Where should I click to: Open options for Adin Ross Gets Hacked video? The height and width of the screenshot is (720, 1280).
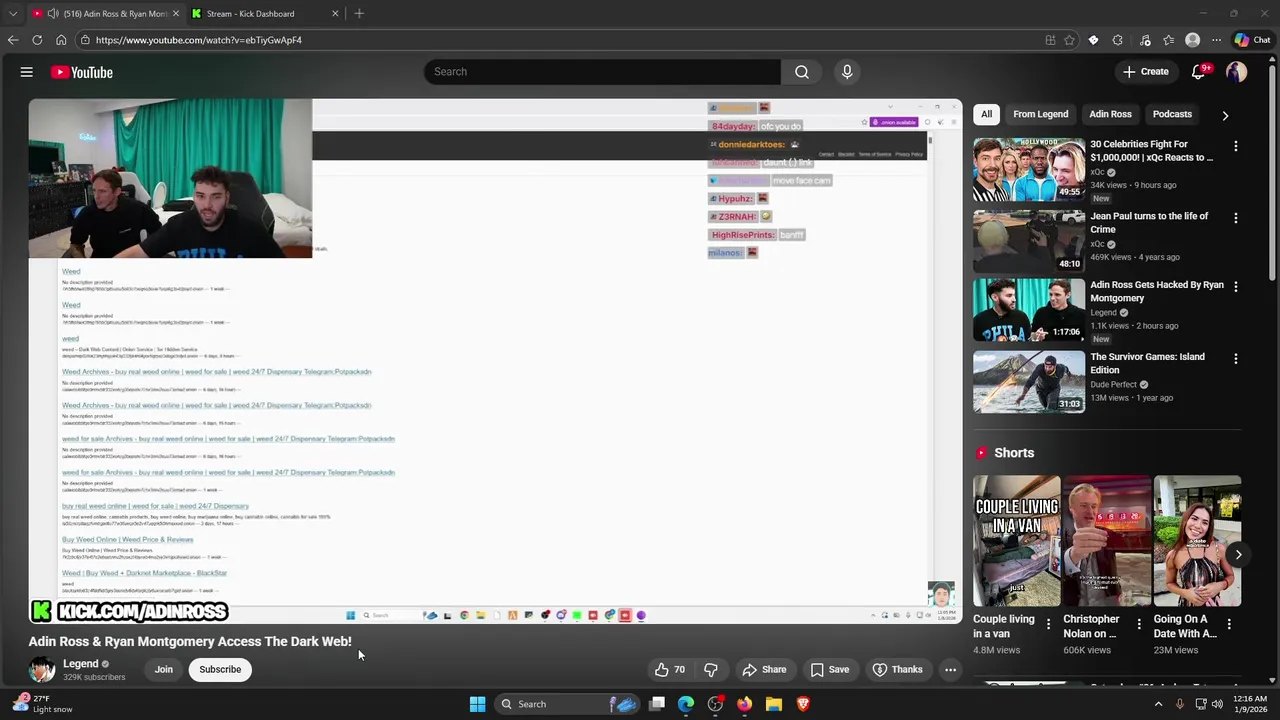click(1235, 286)
